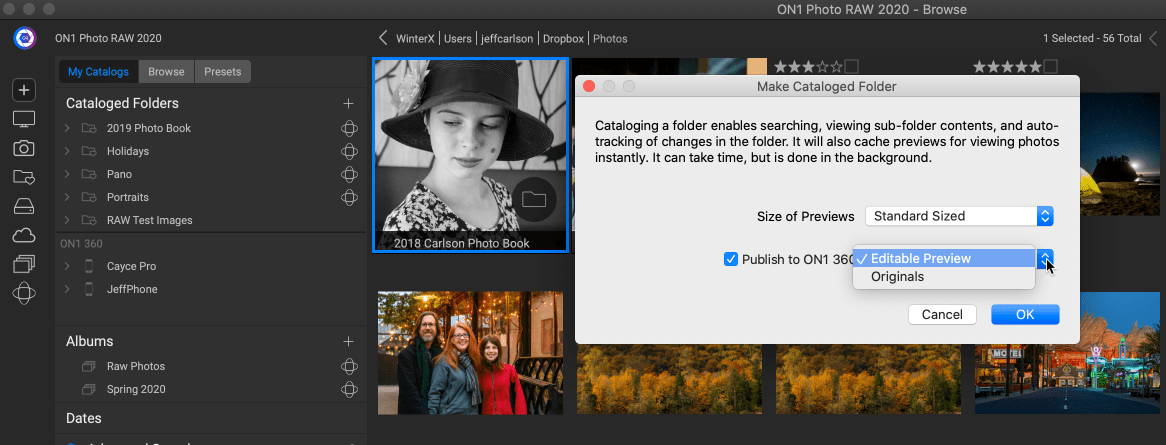This screenshot has width=1166, height=445.
Task: Choose Editable Preview from dropdown menu
Action: [944, 258]
